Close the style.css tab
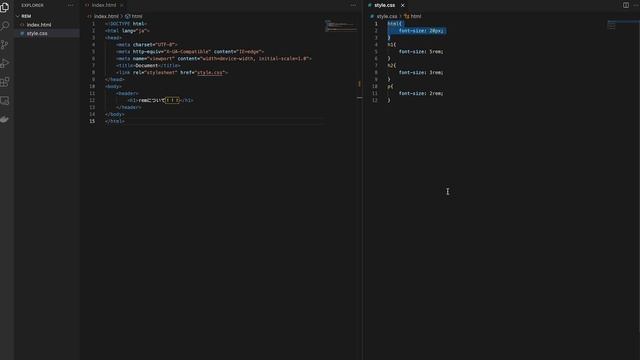 click(402, 5)
